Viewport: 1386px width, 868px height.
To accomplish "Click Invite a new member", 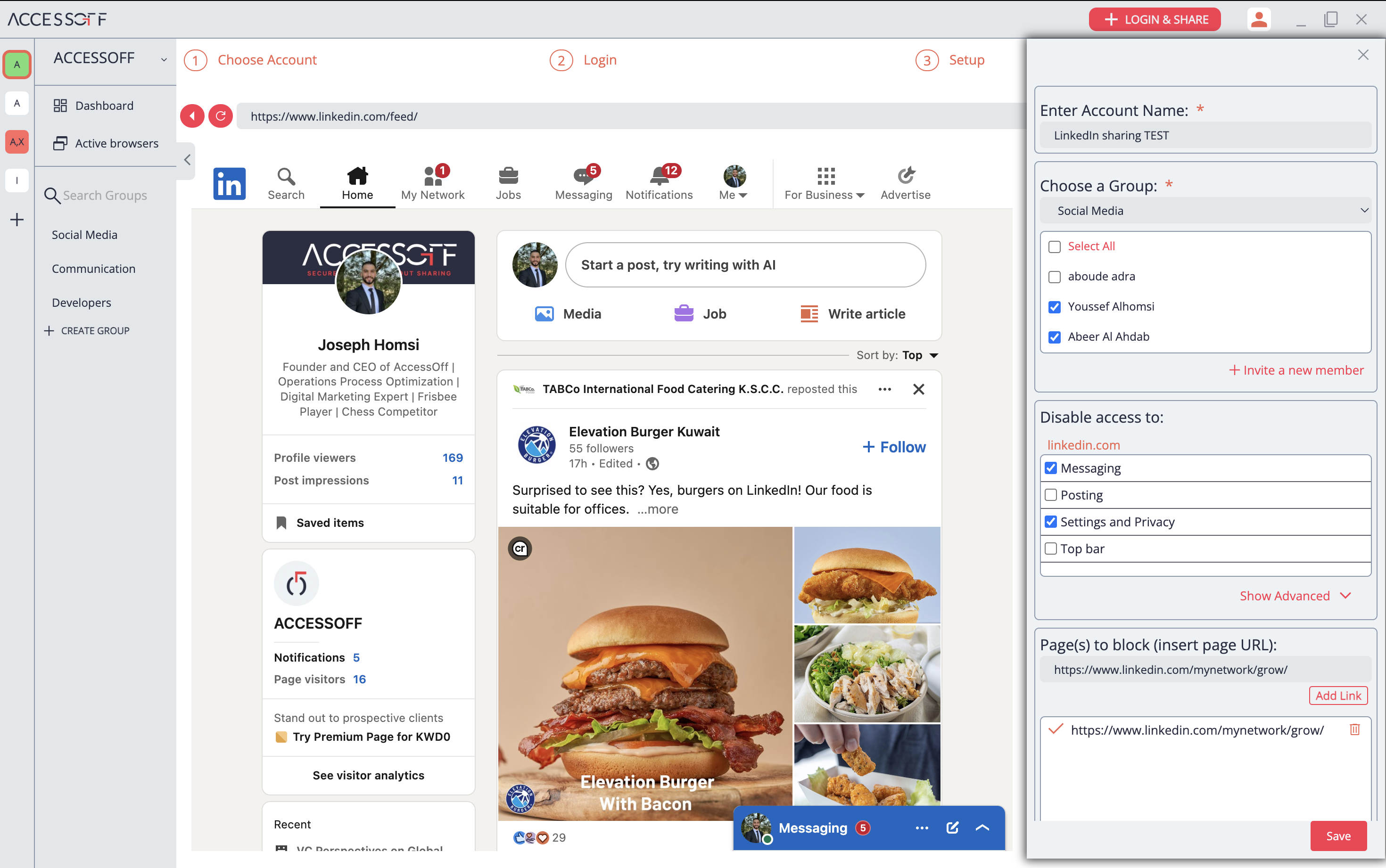I will (1296, 370).
